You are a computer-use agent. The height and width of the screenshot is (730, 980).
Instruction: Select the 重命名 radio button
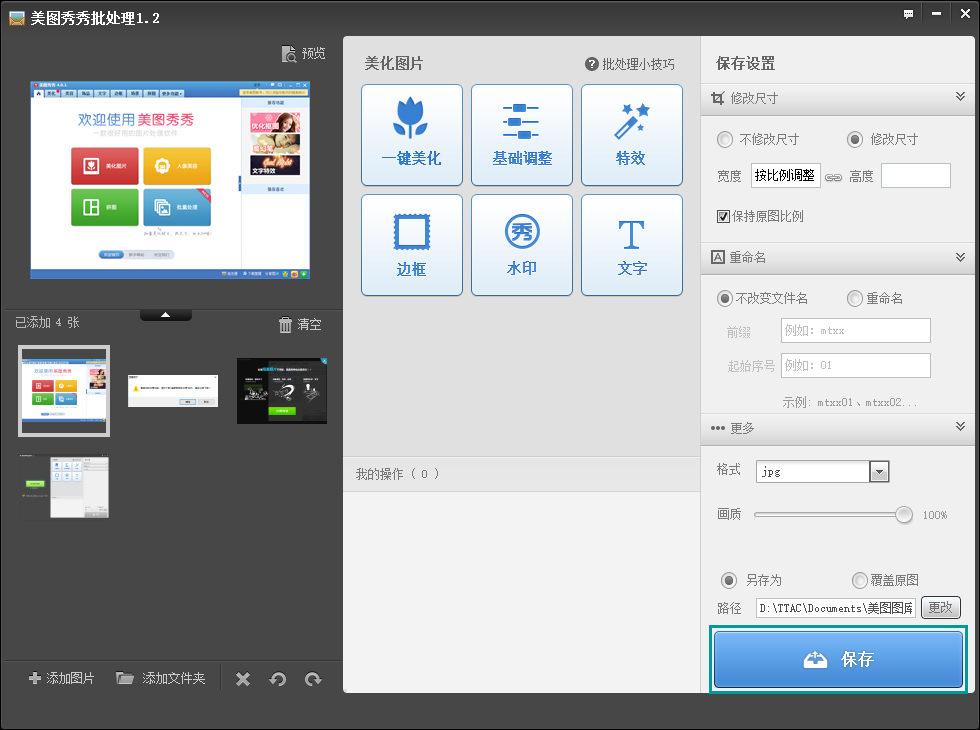tap(854, 298)
